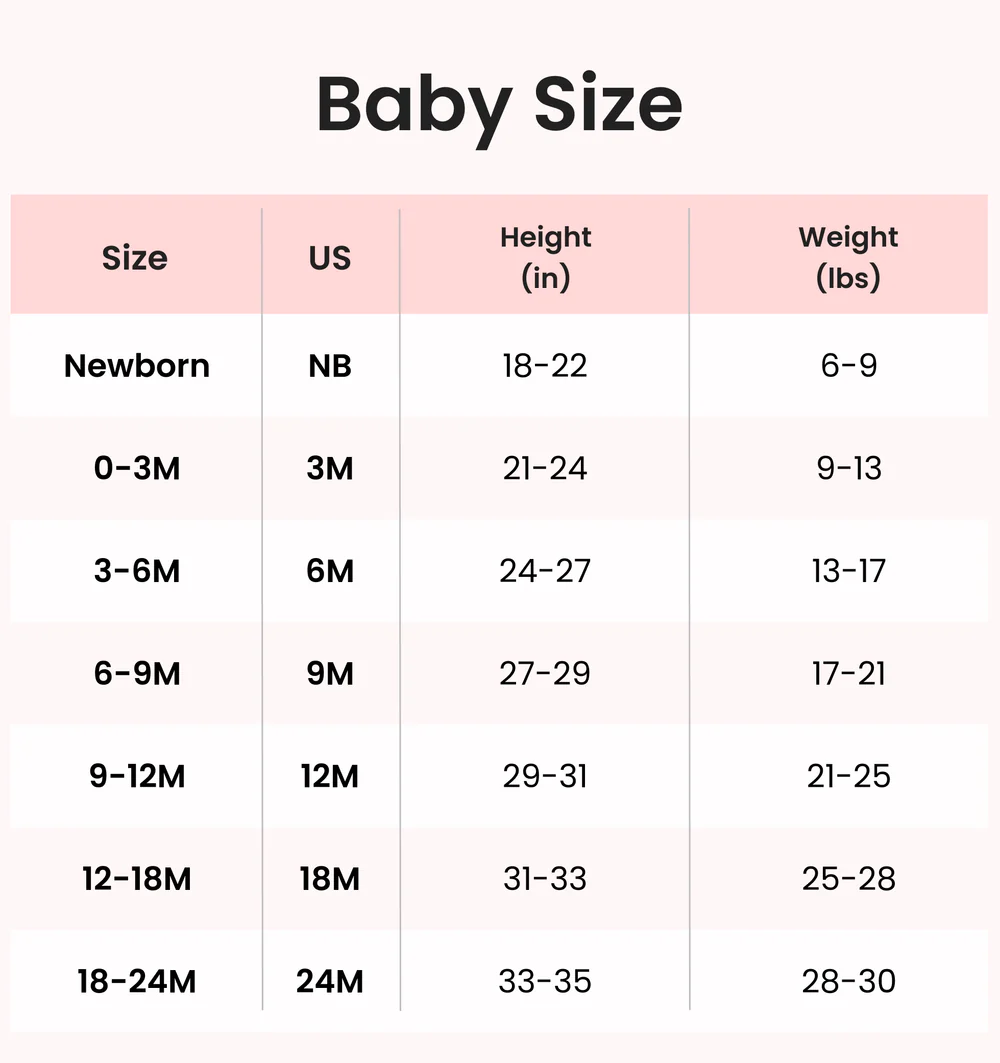
Task: Select the 6M US size cell
Action: click(x=330, y=571)
